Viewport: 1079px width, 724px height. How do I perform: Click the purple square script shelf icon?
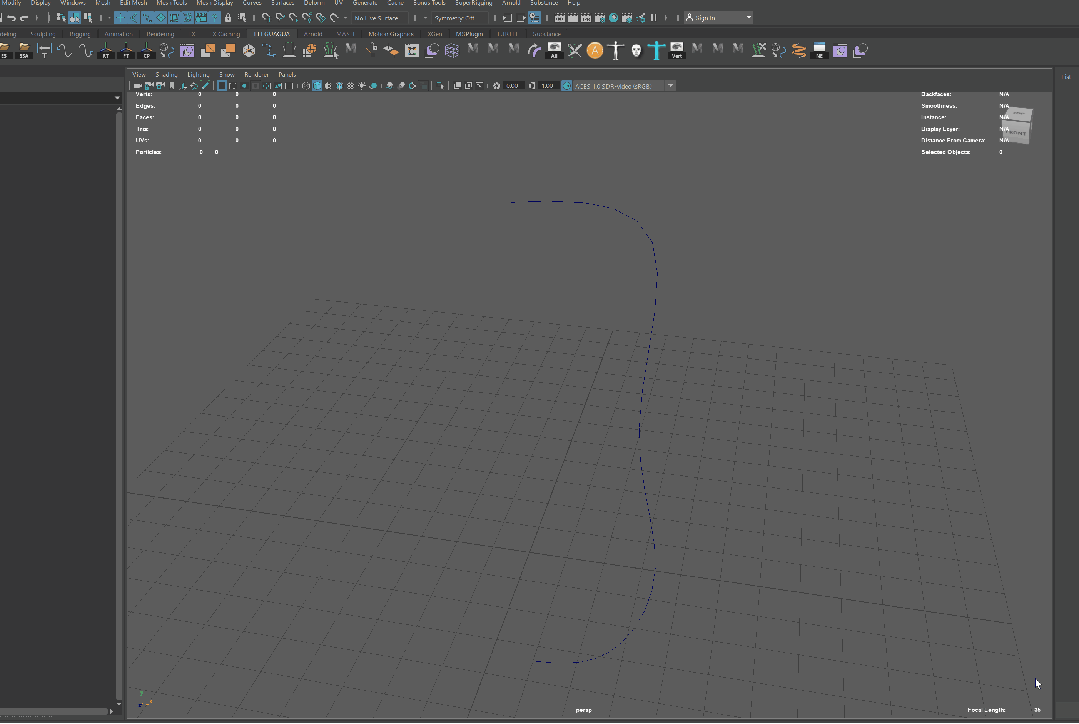186,50
